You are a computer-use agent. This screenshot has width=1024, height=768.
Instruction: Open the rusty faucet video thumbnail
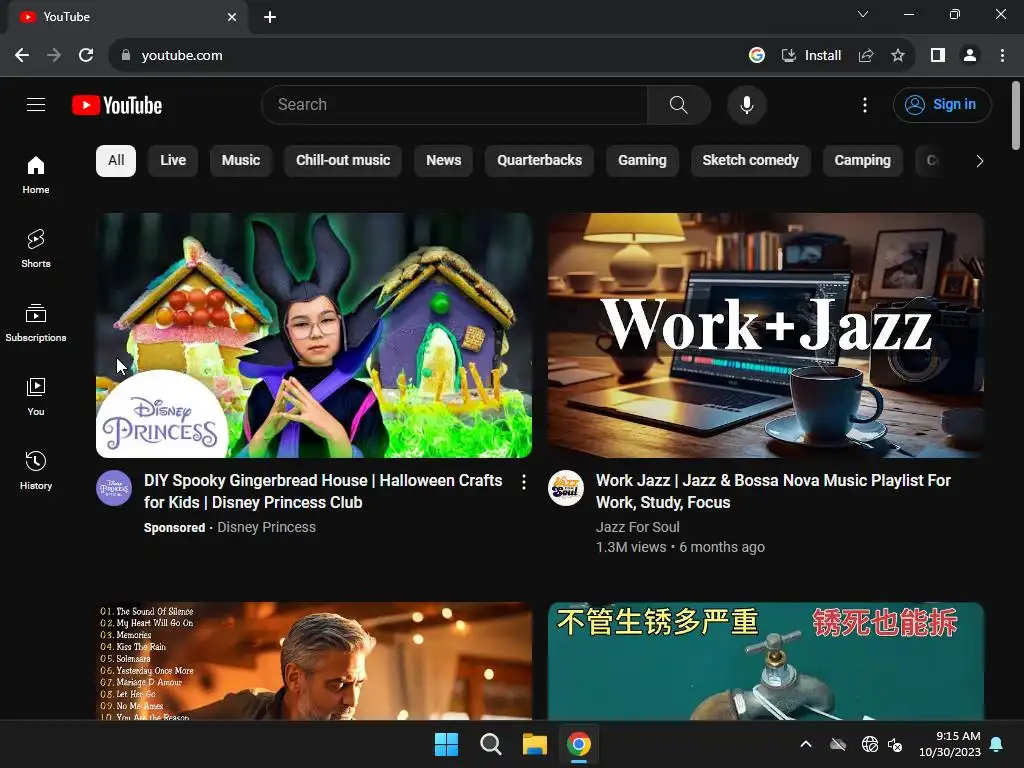click(766, 661)
